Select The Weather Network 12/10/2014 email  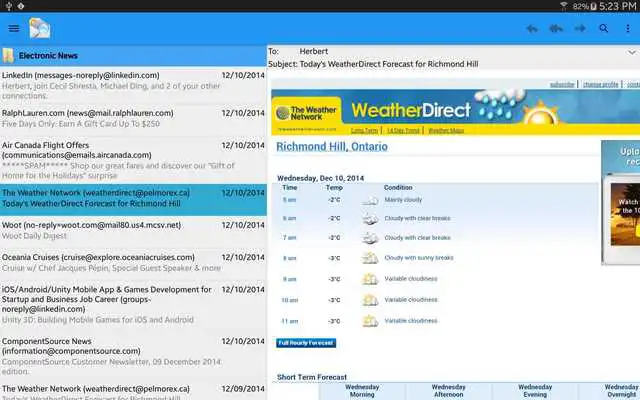(x=133, y=199)
